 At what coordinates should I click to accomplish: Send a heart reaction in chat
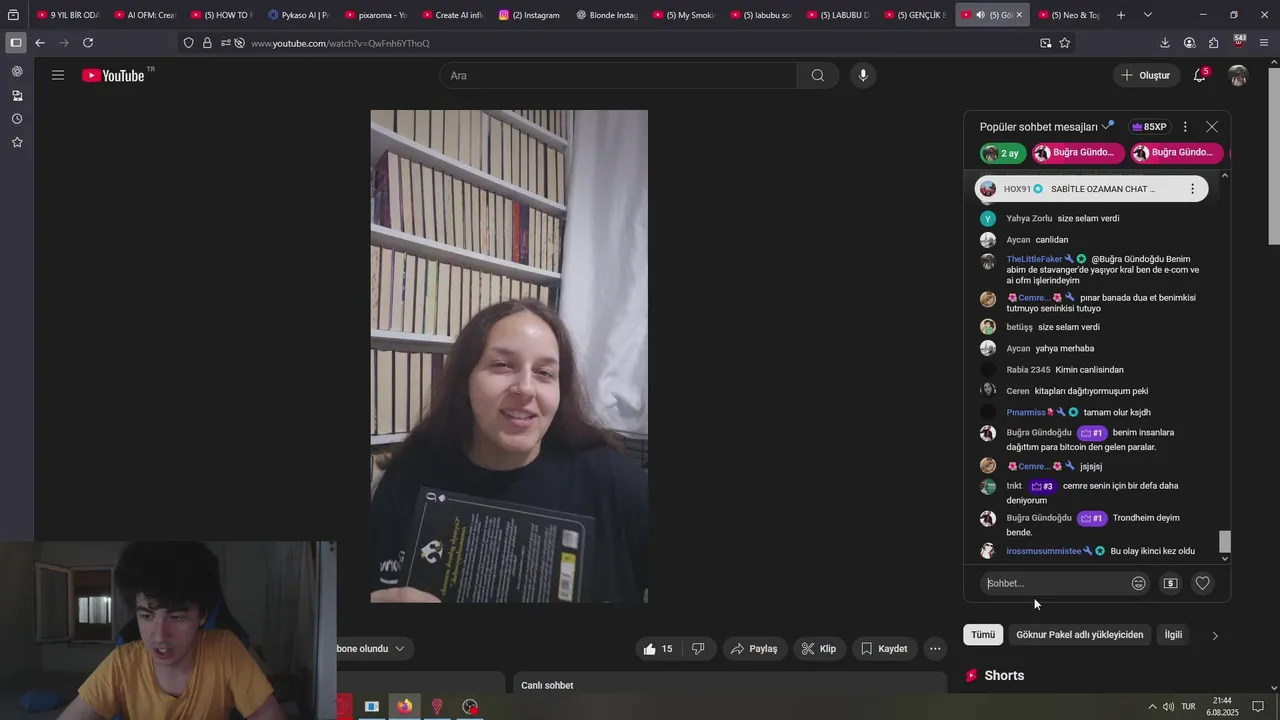[1203, 583]
